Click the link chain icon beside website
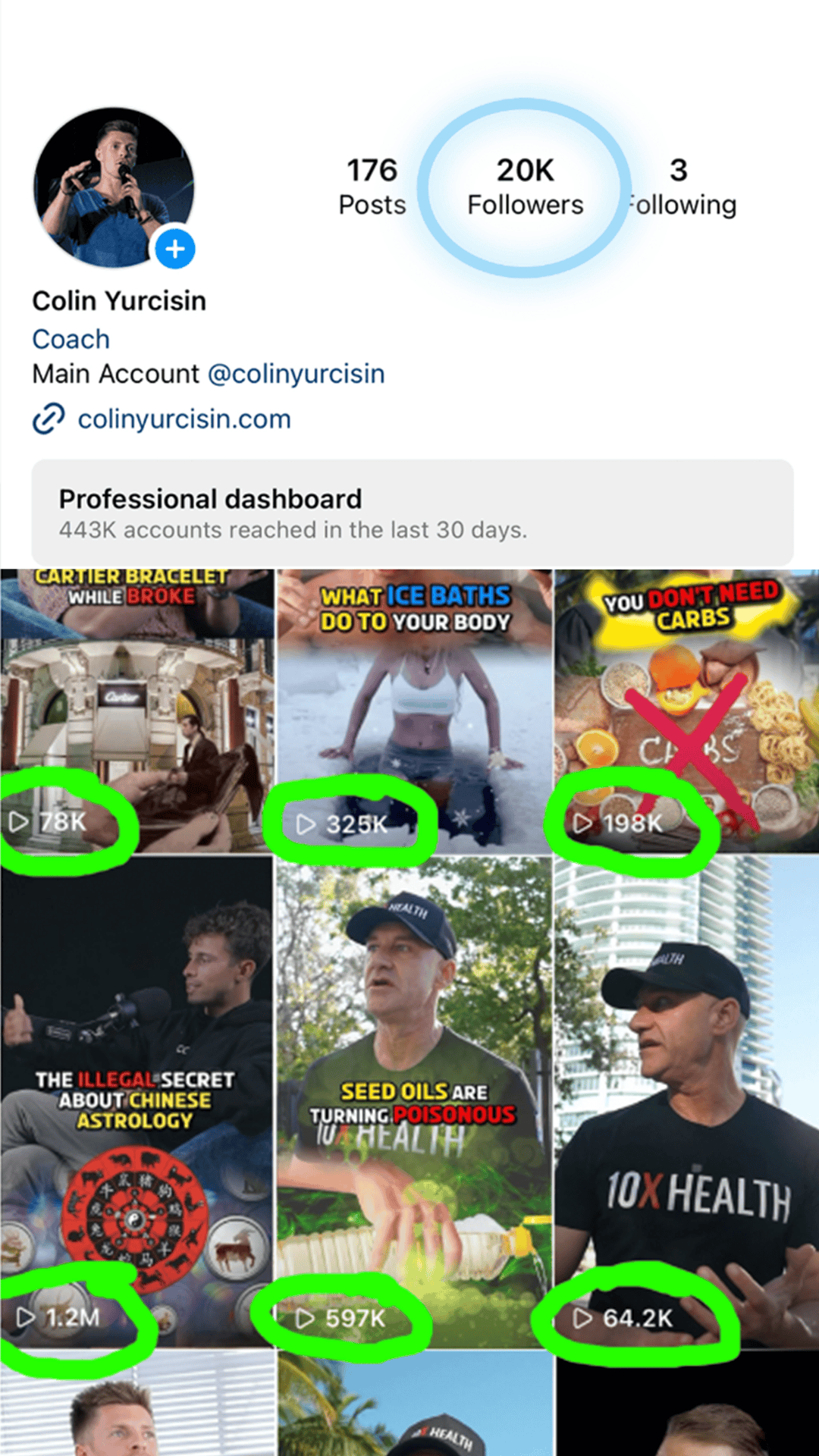 (49, 419)
